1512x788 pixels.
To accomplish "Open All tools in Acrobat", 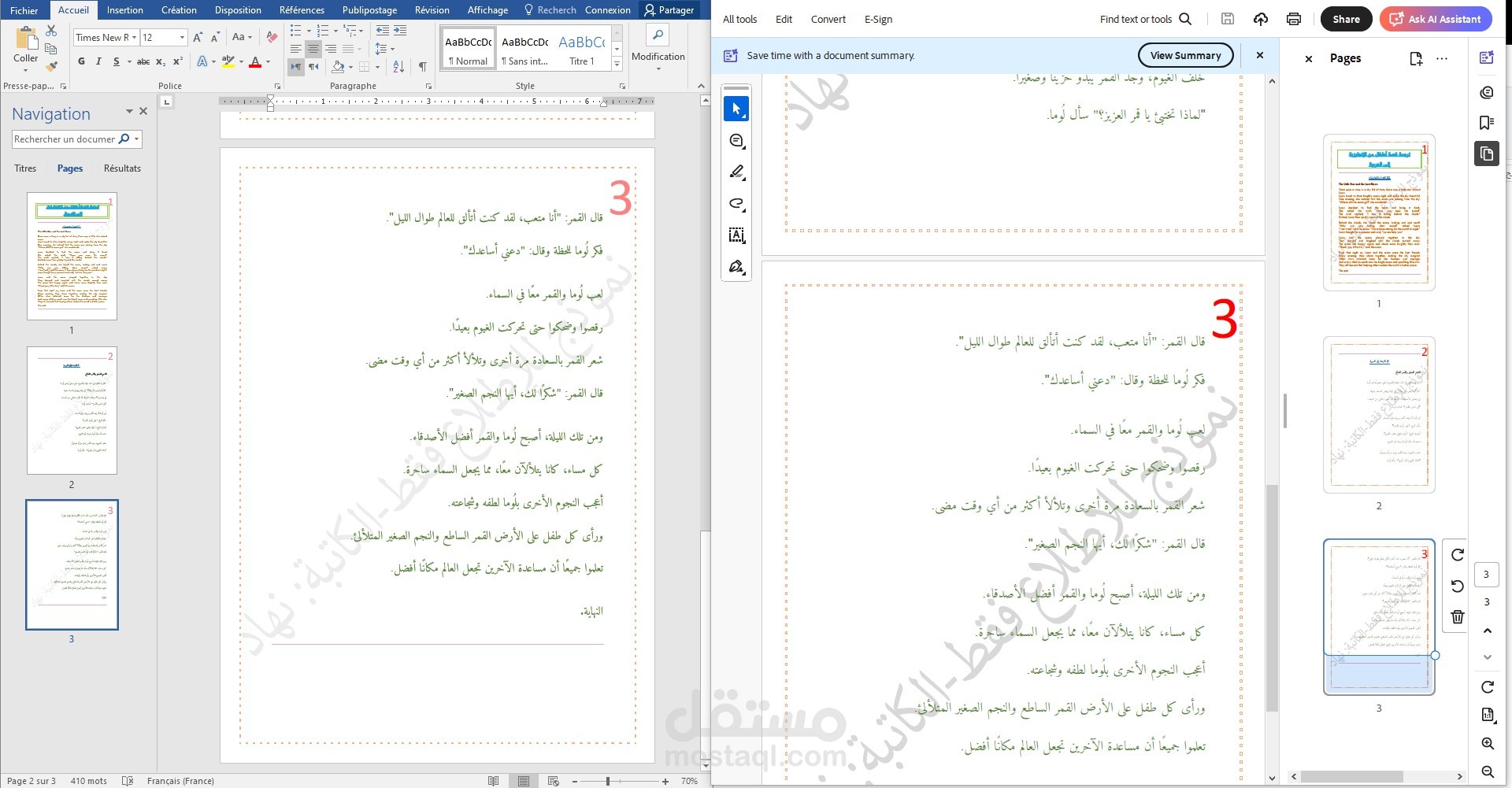I will click(x=740, y=20).
